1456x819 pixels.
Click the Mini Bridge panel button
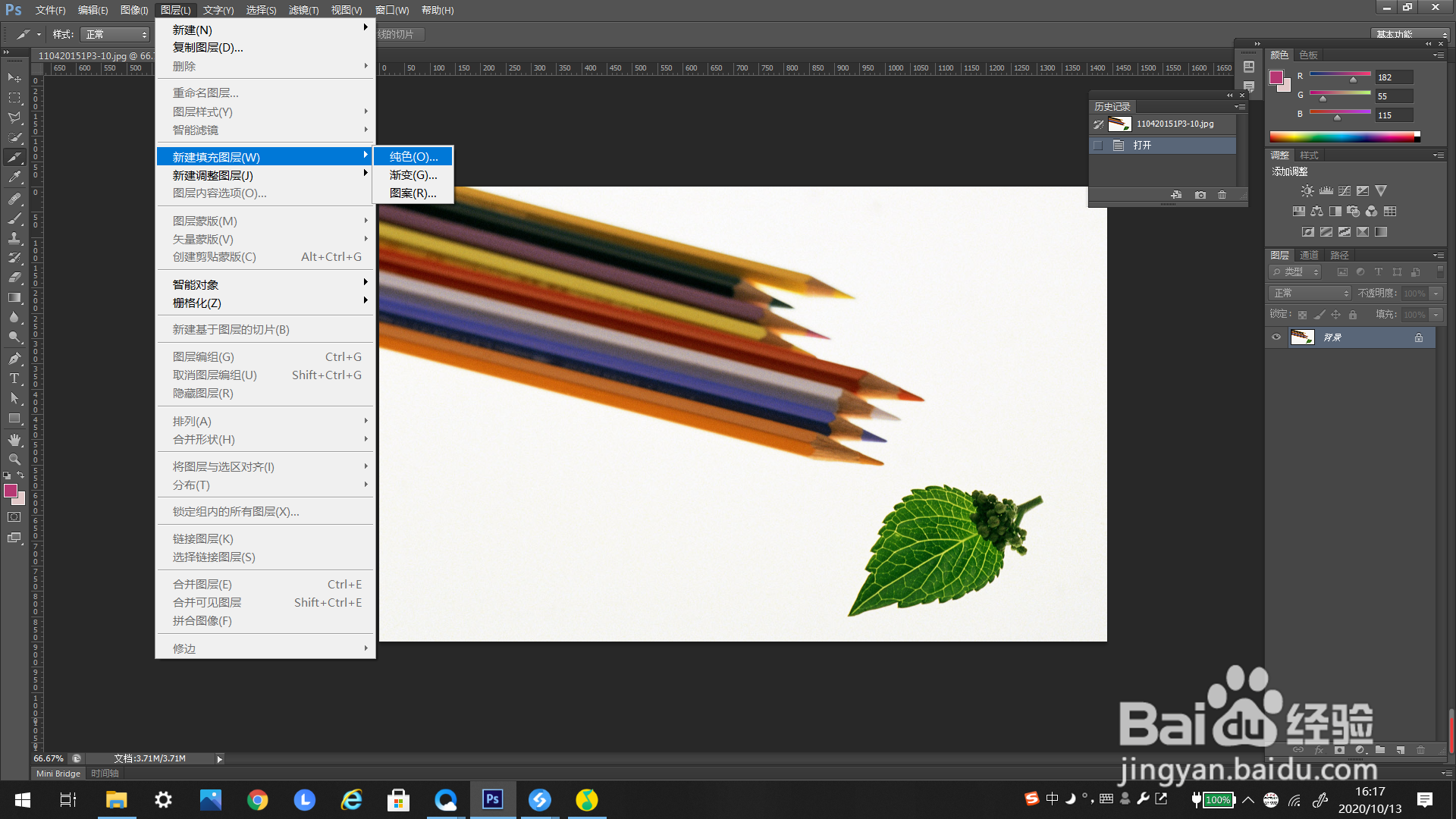pyautogui.click(x=58, y=773)
